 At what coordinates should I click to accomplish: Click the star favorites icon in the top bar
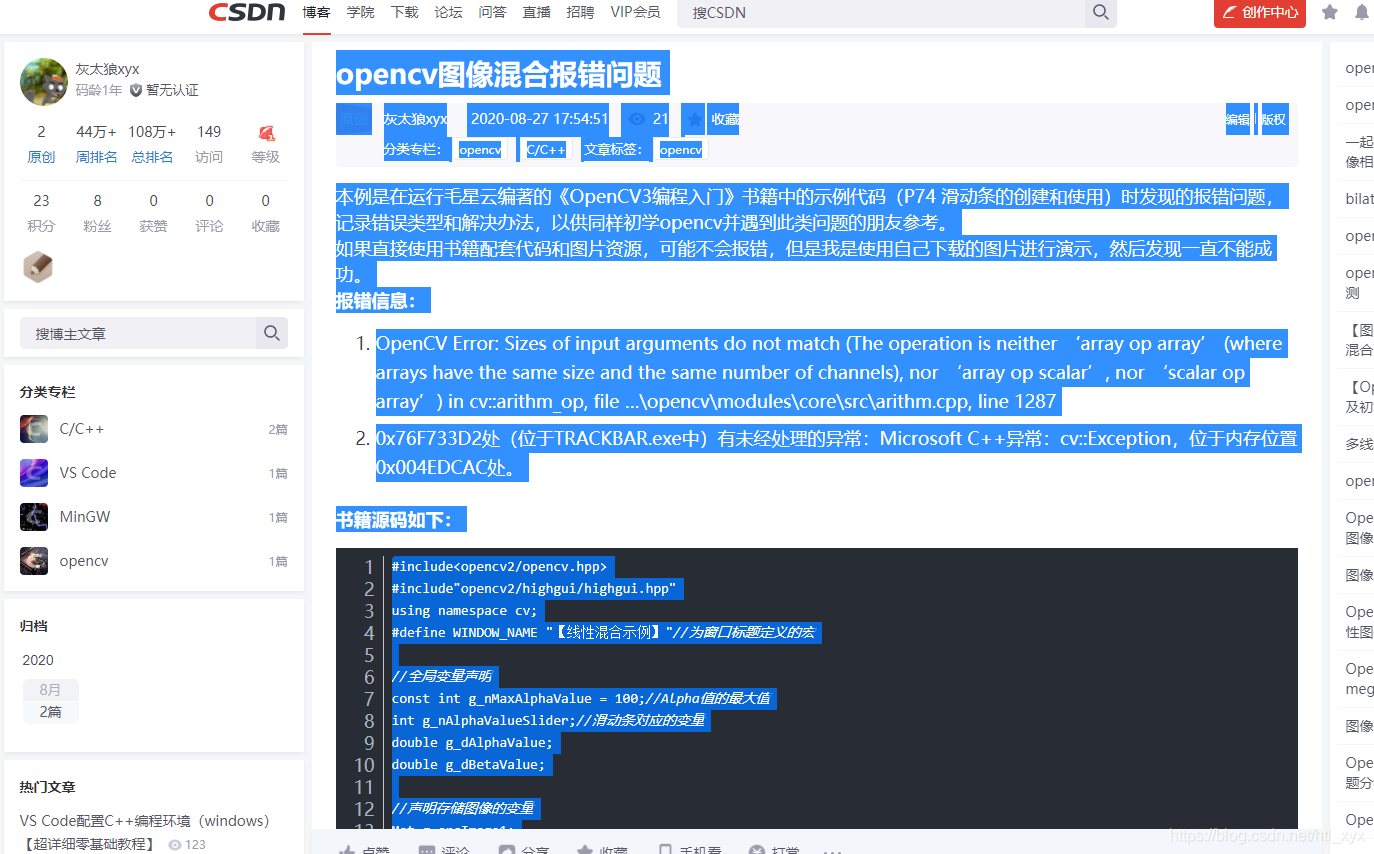pyautogui.click(x=1330, y=13)
